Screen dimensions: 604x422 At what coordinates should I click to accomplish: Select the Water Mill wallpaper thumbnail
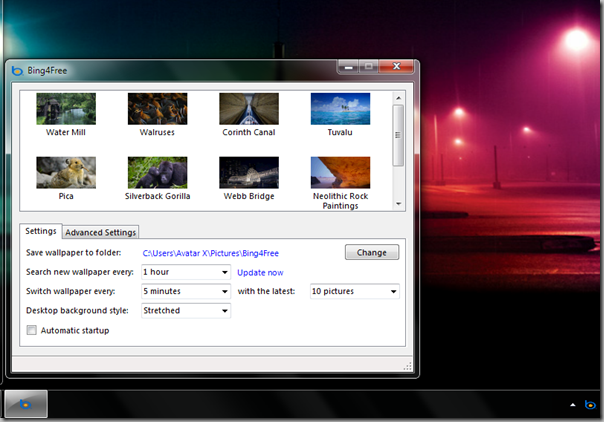[x=66, y=109]
